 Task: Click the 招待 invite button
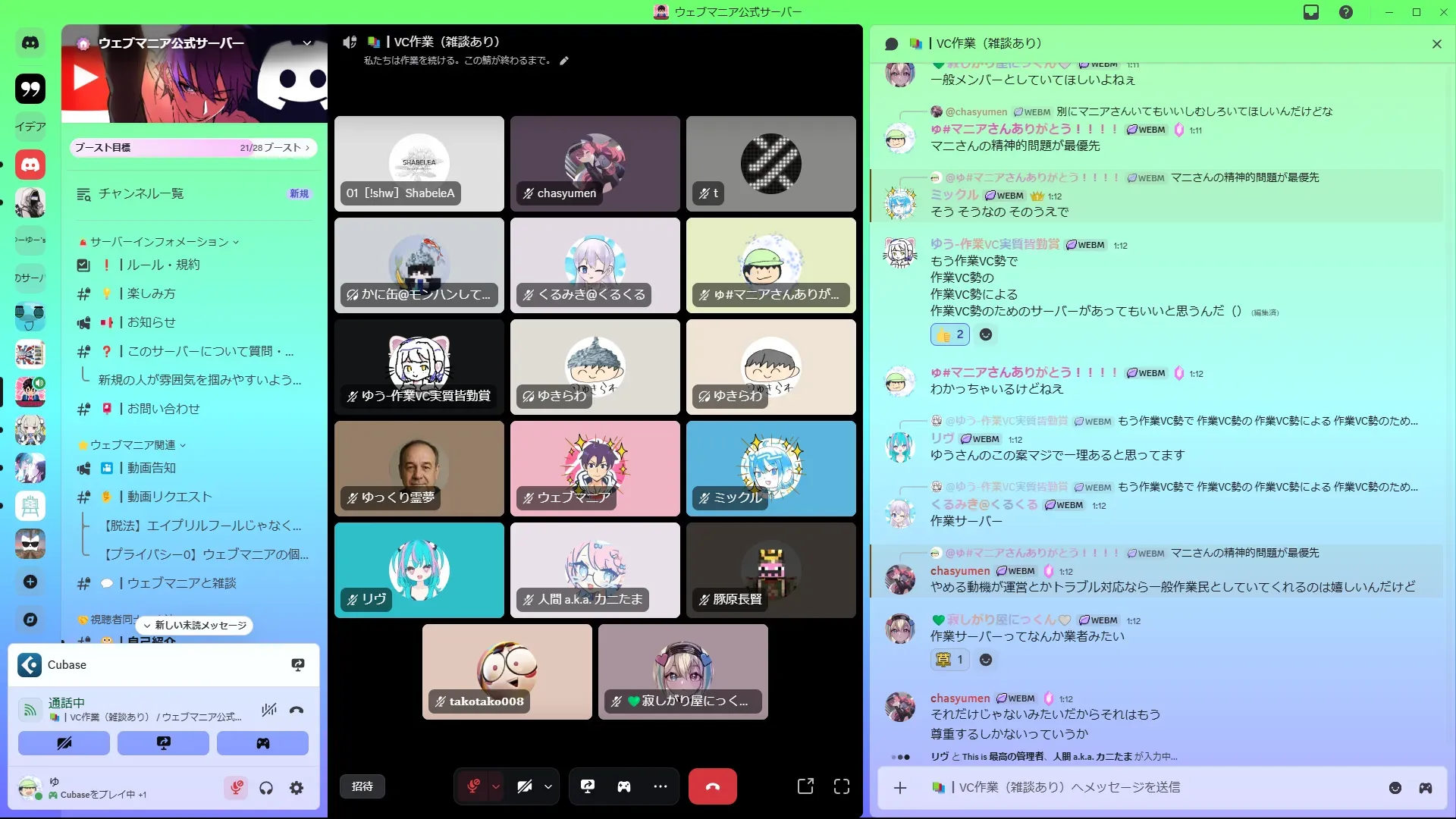click(x=362, y=786)
